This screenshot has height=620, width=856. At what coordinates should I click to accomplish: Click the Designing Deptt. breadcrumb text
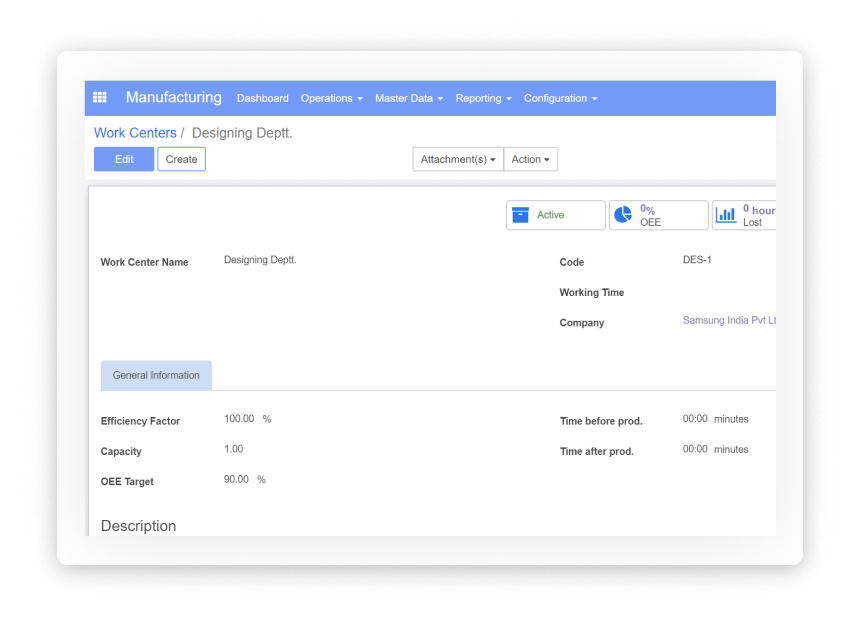pos(242,133)
